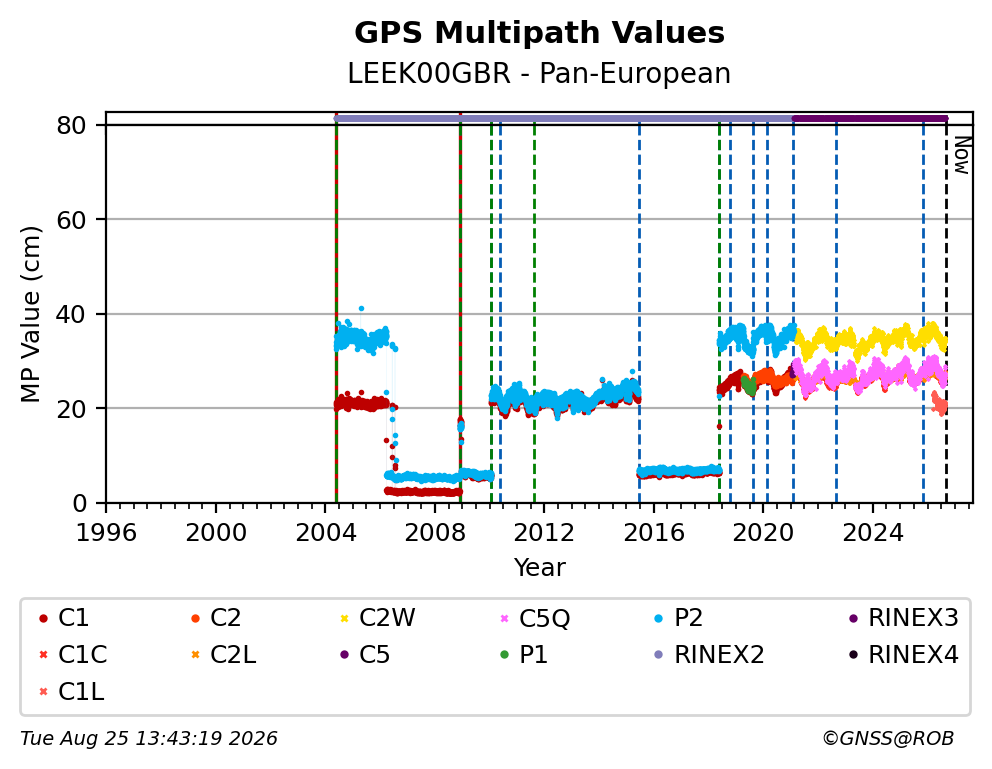Click the 2024 x-axis tick label
Image resolution: width=992 pixels, height=769 pixels.
(x=872, y=533)
